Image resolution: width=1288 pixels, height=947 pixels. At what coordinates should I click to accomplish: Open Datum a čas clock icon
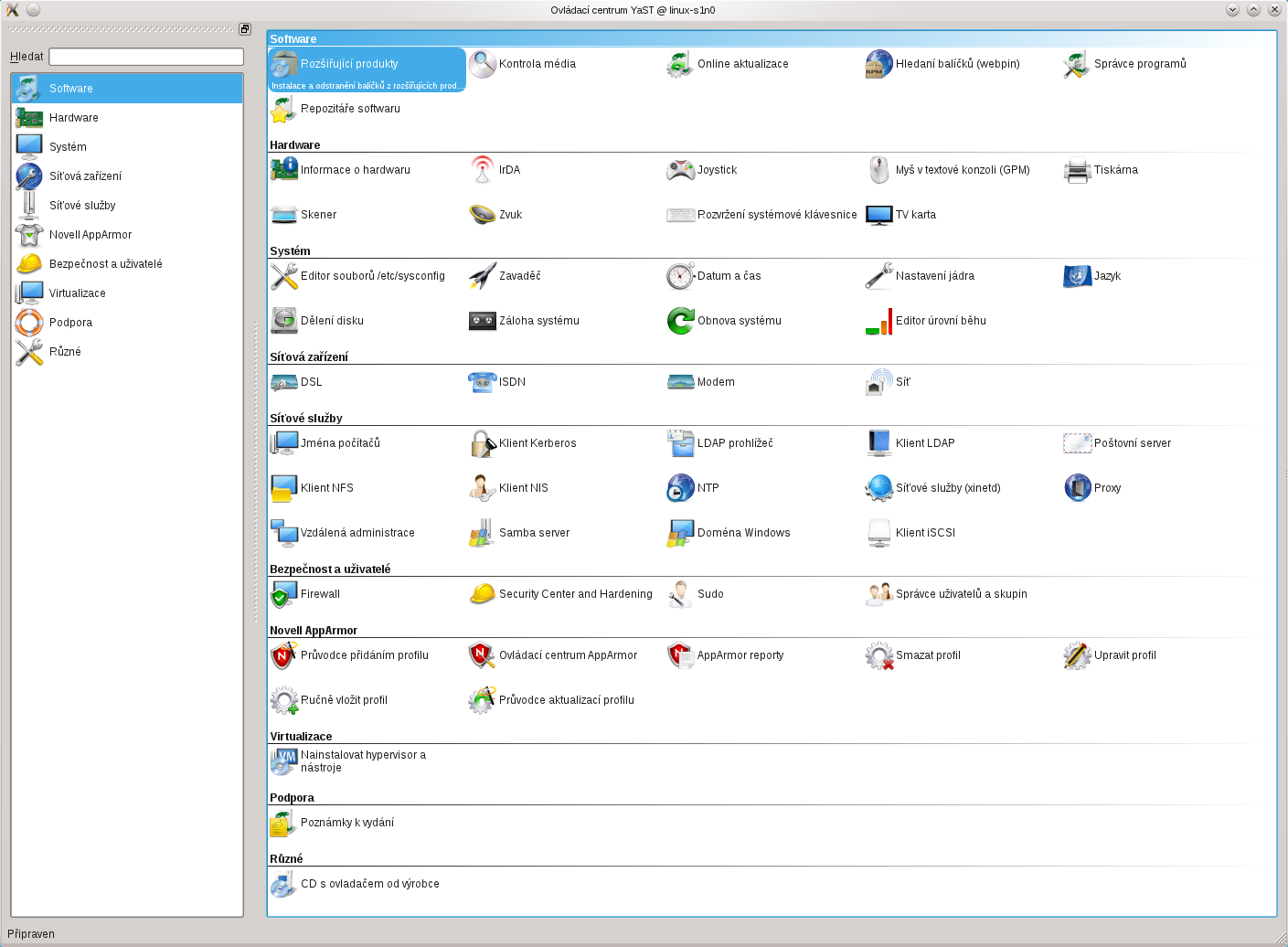(680, 276)
